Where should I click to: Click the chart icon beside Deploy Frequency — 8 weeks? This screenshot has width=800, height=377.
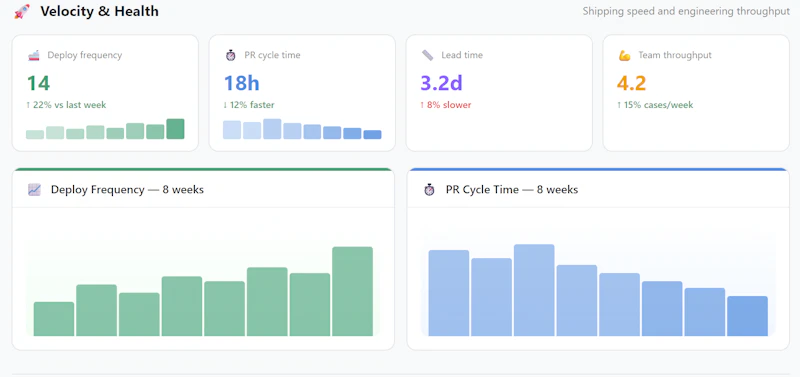(34, 190)
